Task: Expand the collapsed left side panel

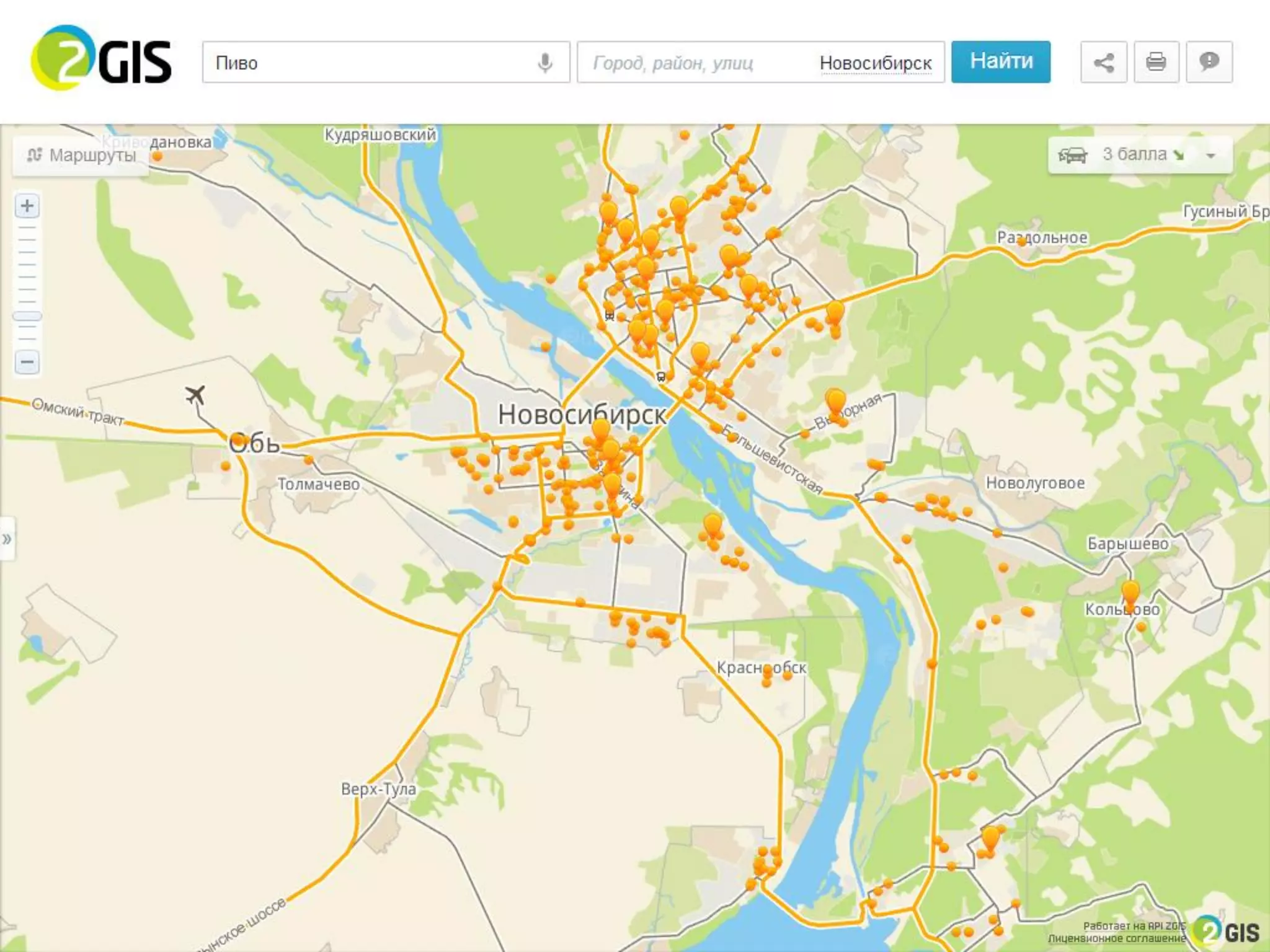Action: (x=7, y=539)
